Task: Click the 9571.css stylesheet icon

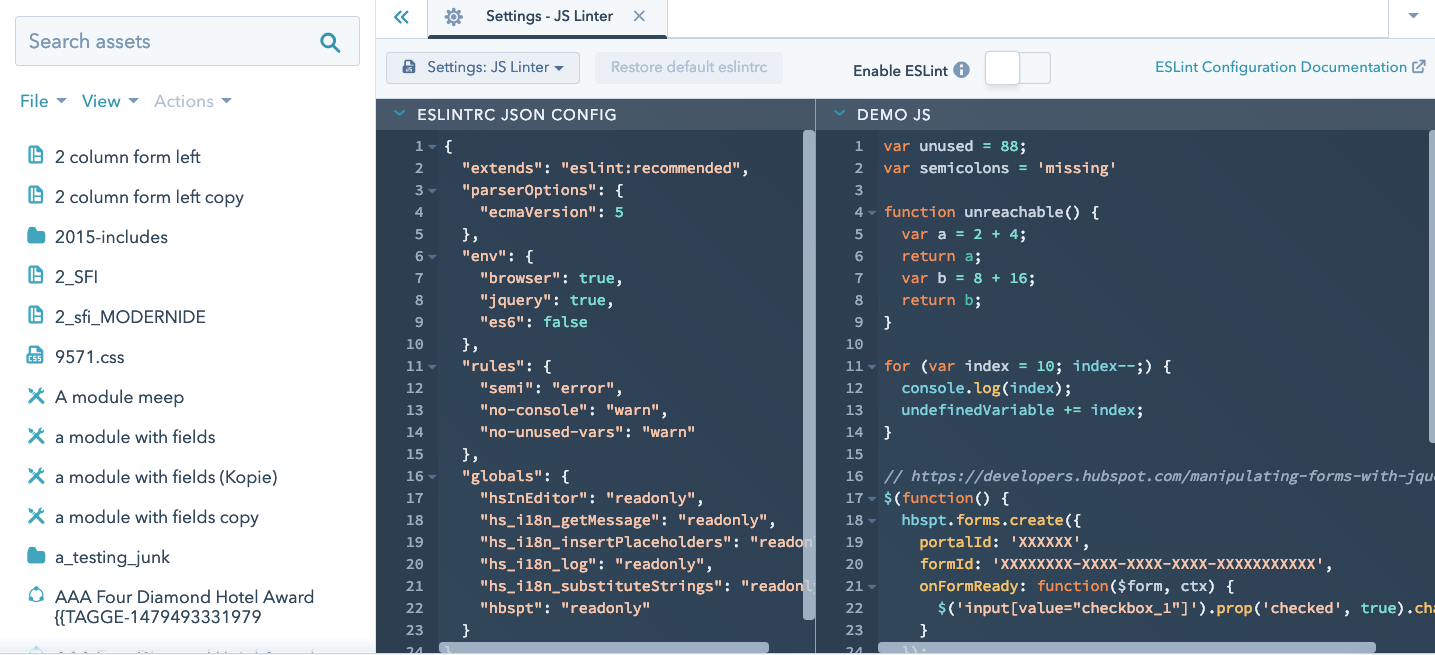Action: [36, 355]
